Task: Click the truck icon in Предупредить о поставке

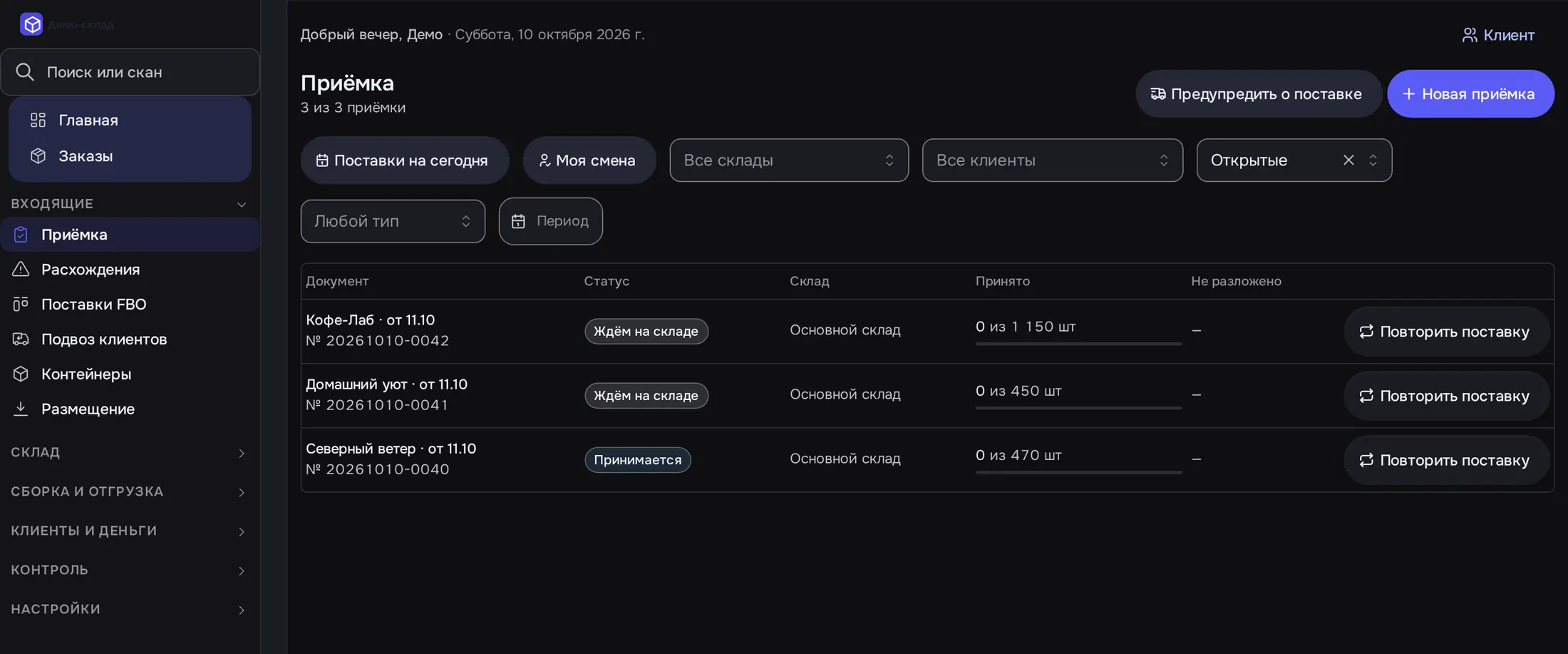Action: 1158,94
